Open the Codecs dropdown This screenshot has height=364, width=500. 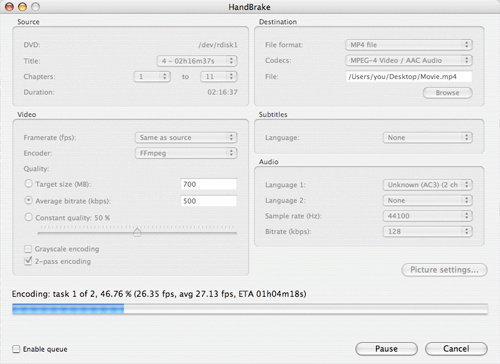(x=409, y=60)
